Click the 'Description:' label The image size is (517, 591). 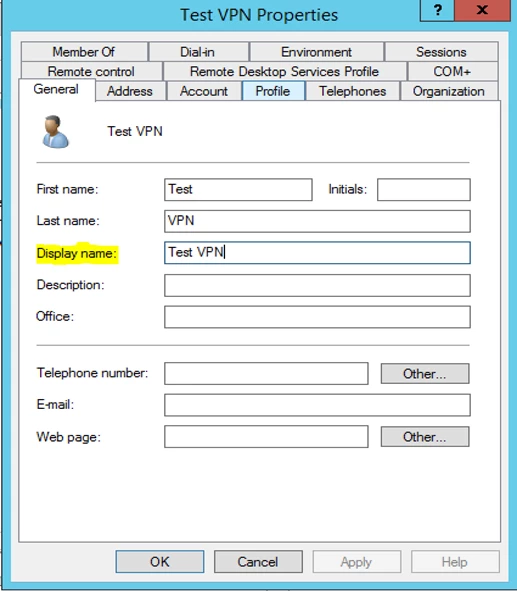tap(70, 285)
